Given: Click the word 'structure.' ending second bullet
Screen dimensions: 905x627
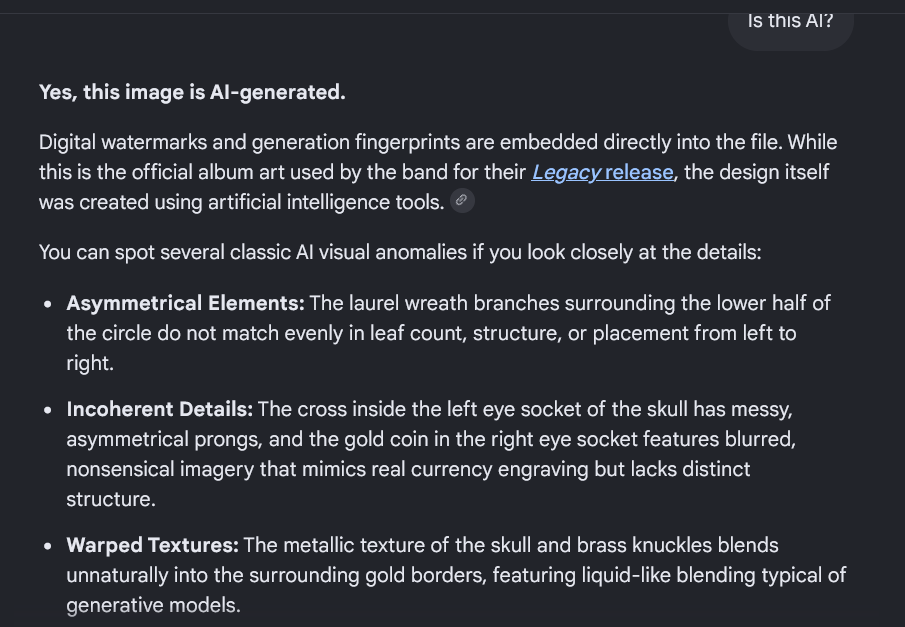Looking at the screenshot, I should tap(111, 499).
